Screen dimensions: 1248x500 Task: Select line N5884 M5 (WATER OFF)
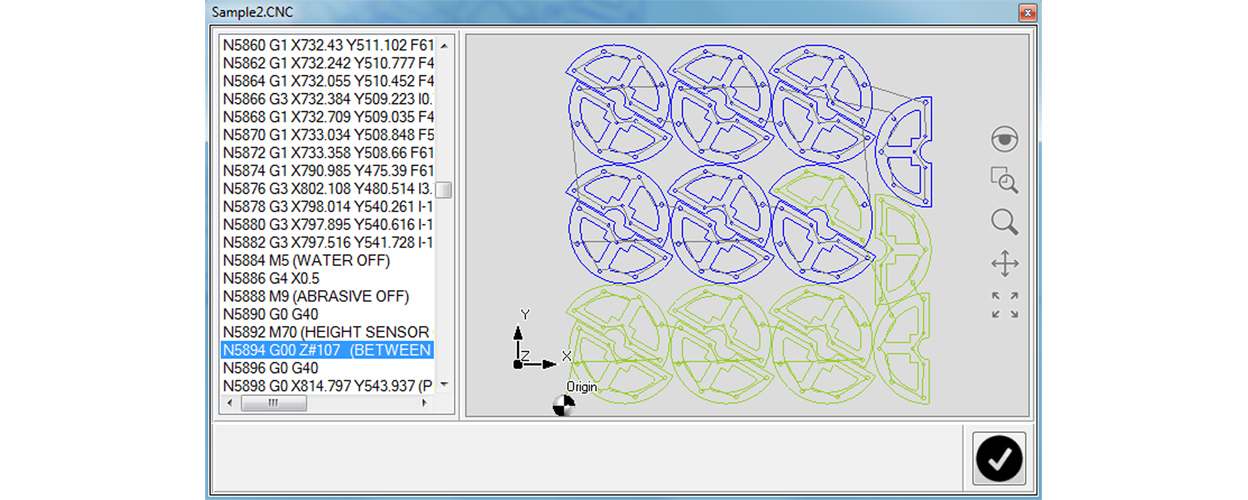coord(328,260)
